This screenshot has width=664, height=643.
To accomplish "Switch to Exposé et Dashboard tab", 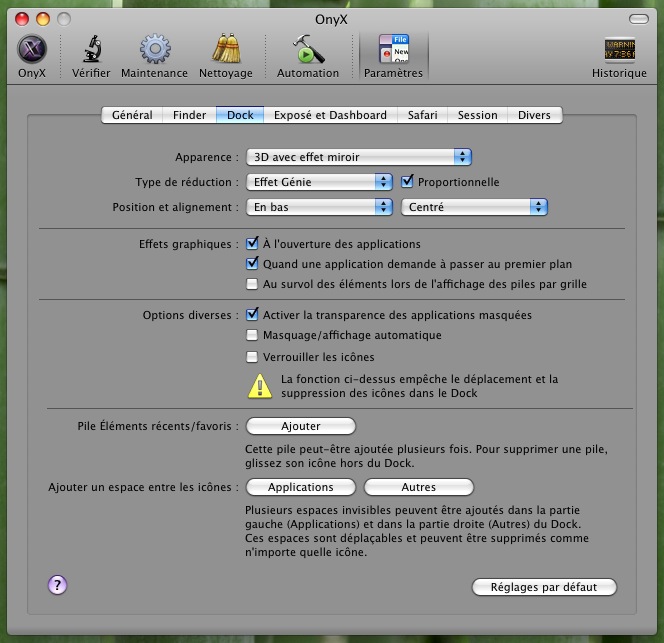I will pyautogui.click(x=330, y=115).
